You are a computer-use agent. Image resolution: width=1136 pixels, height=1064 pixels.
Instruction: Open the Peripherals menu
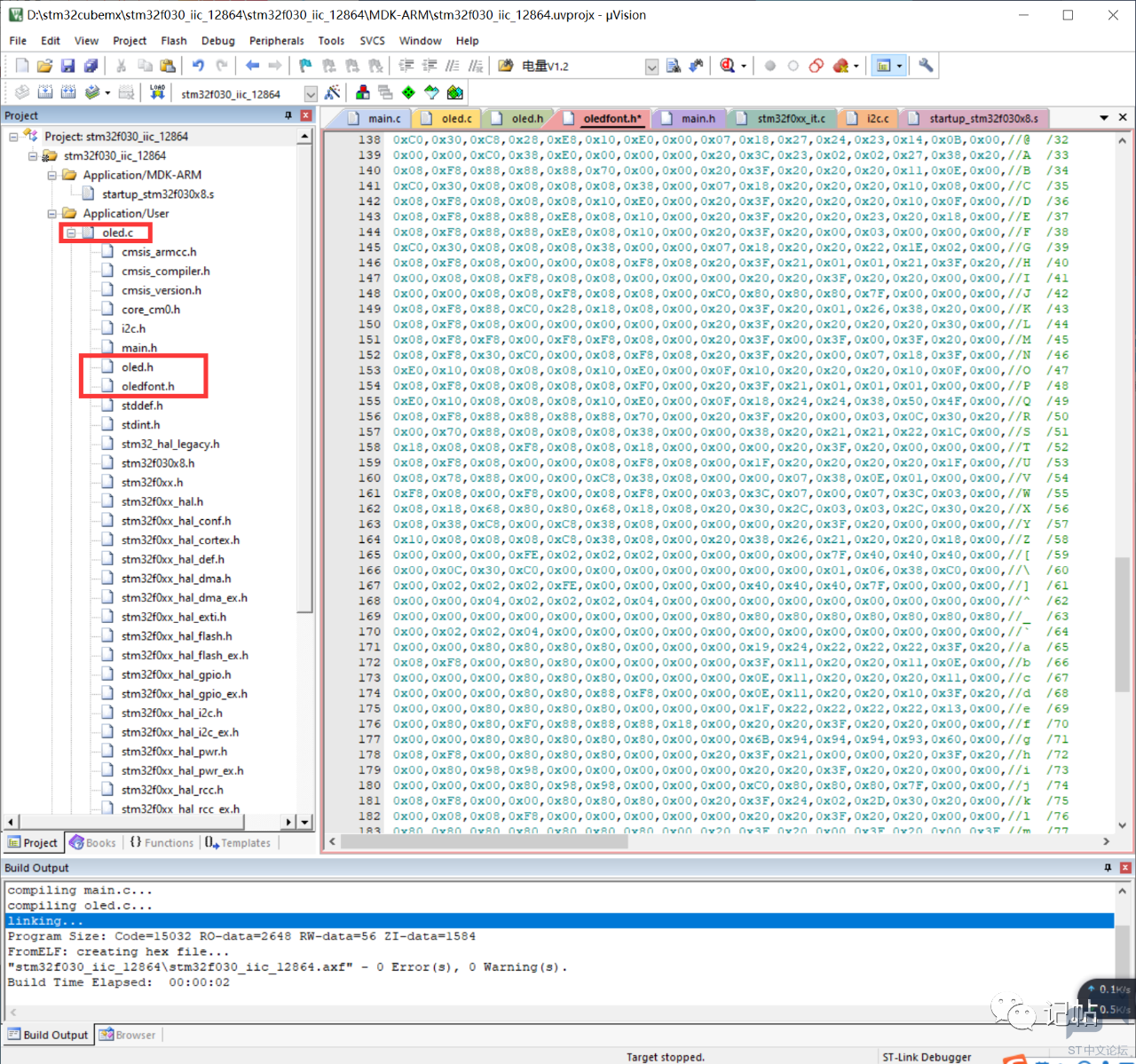(x=276, y=41)
